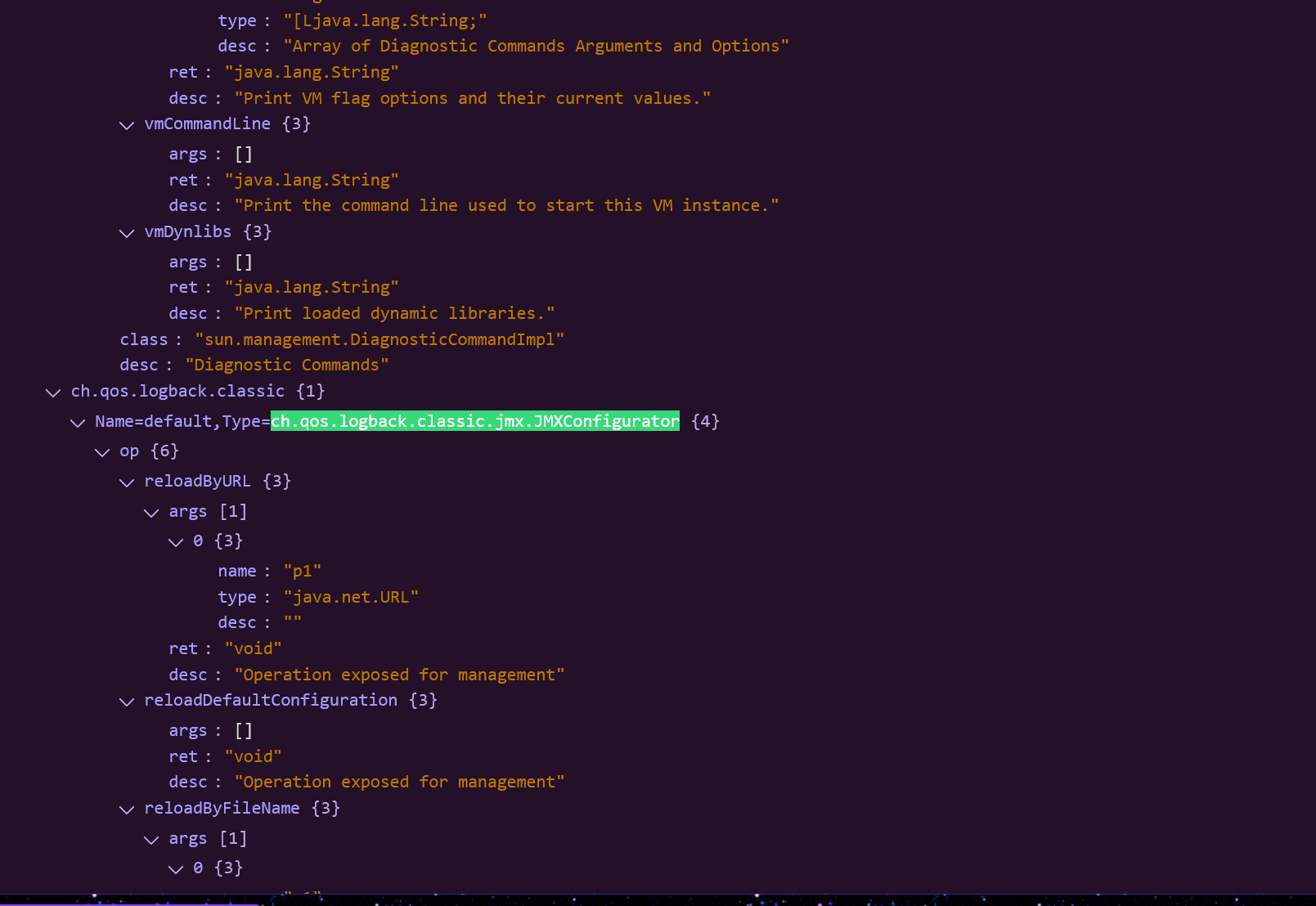Screen dimensions: 1316x906
Task: Click the "[Ljava.lang.String;" type value
Action: click(385, 20)
